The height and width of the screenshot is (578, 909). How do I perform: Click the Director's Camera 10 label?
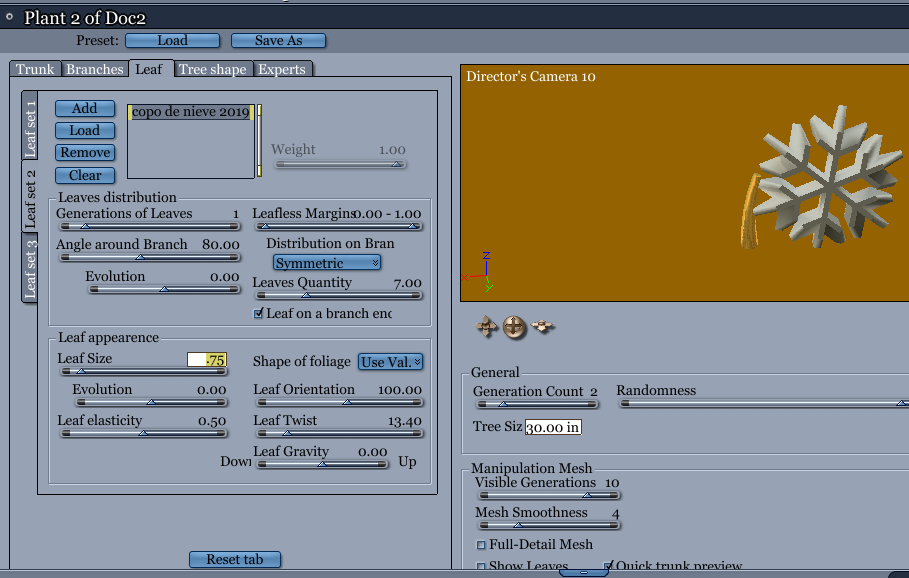(x=530, y=77)
